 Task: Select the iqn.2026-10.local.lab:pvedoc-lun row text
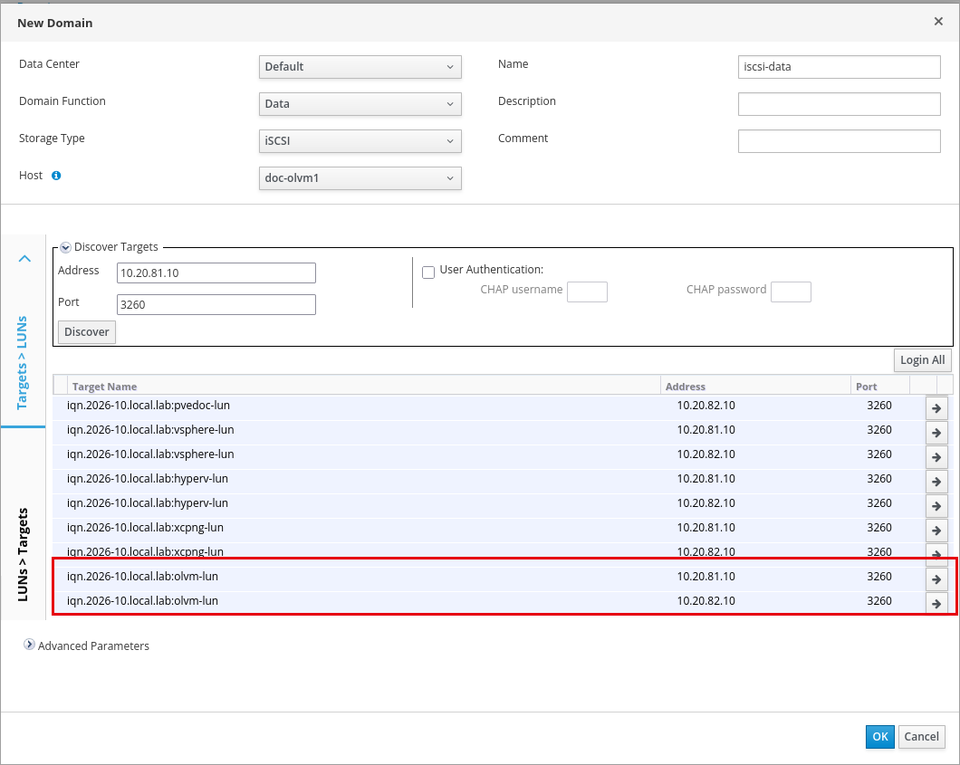click(x=148, y=405)
